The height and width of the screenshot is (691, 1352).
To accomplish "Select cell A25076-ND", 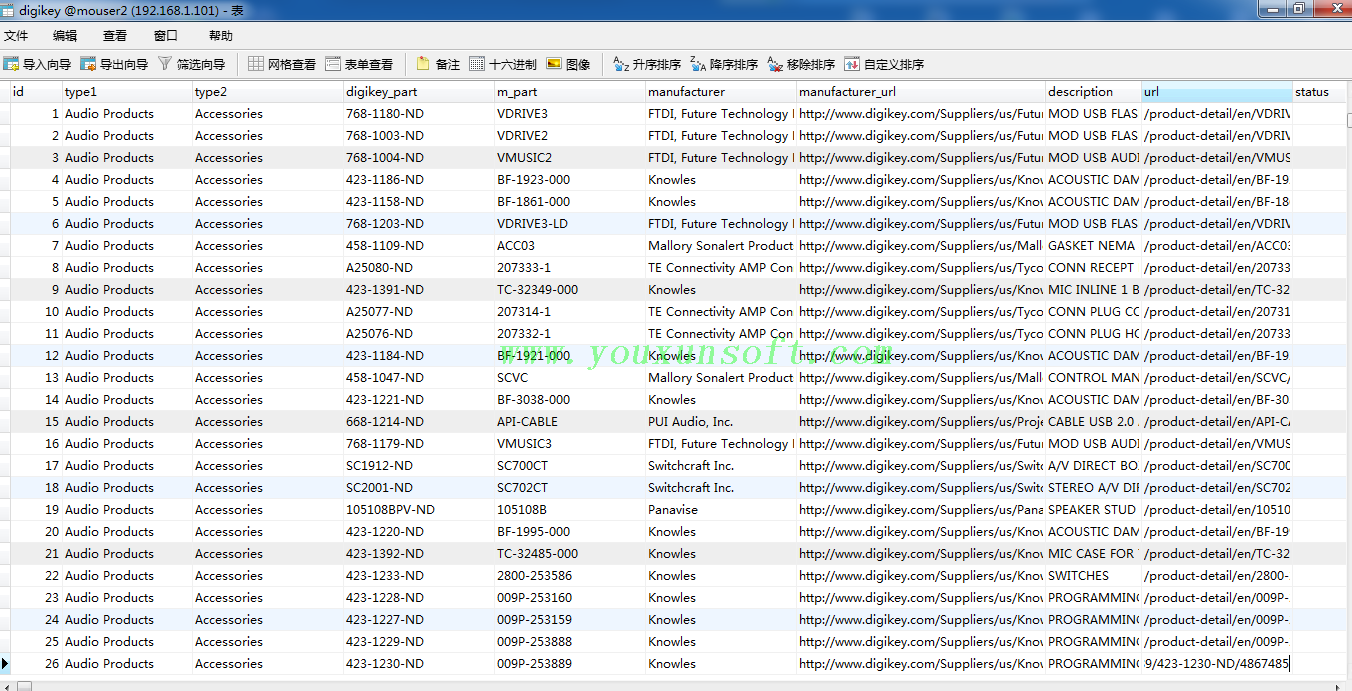I will click(x=419, y=333).
